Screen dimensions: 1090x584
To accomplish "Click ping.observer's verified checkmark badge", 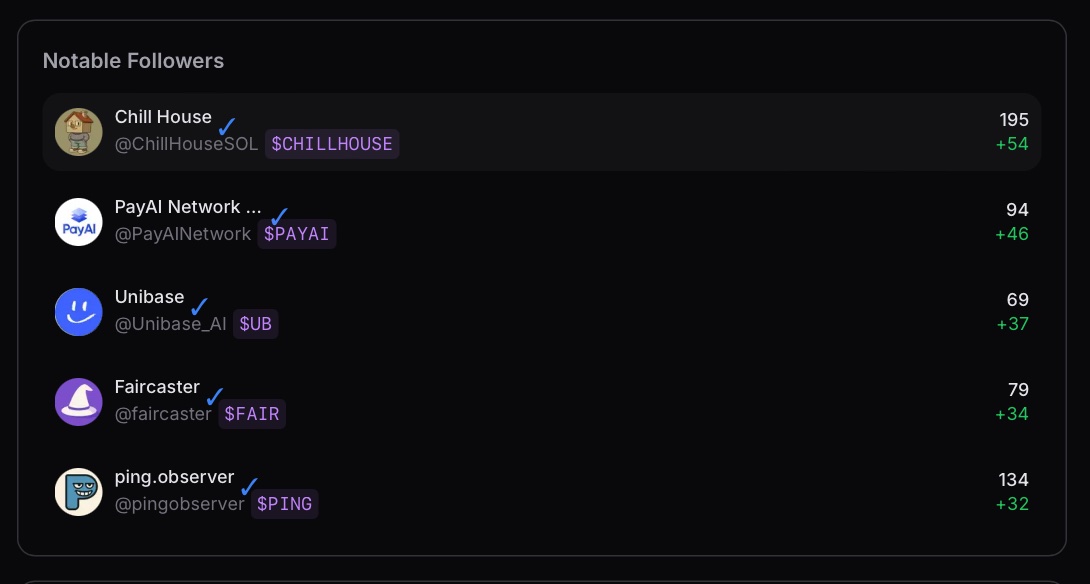I will (249, 487).
